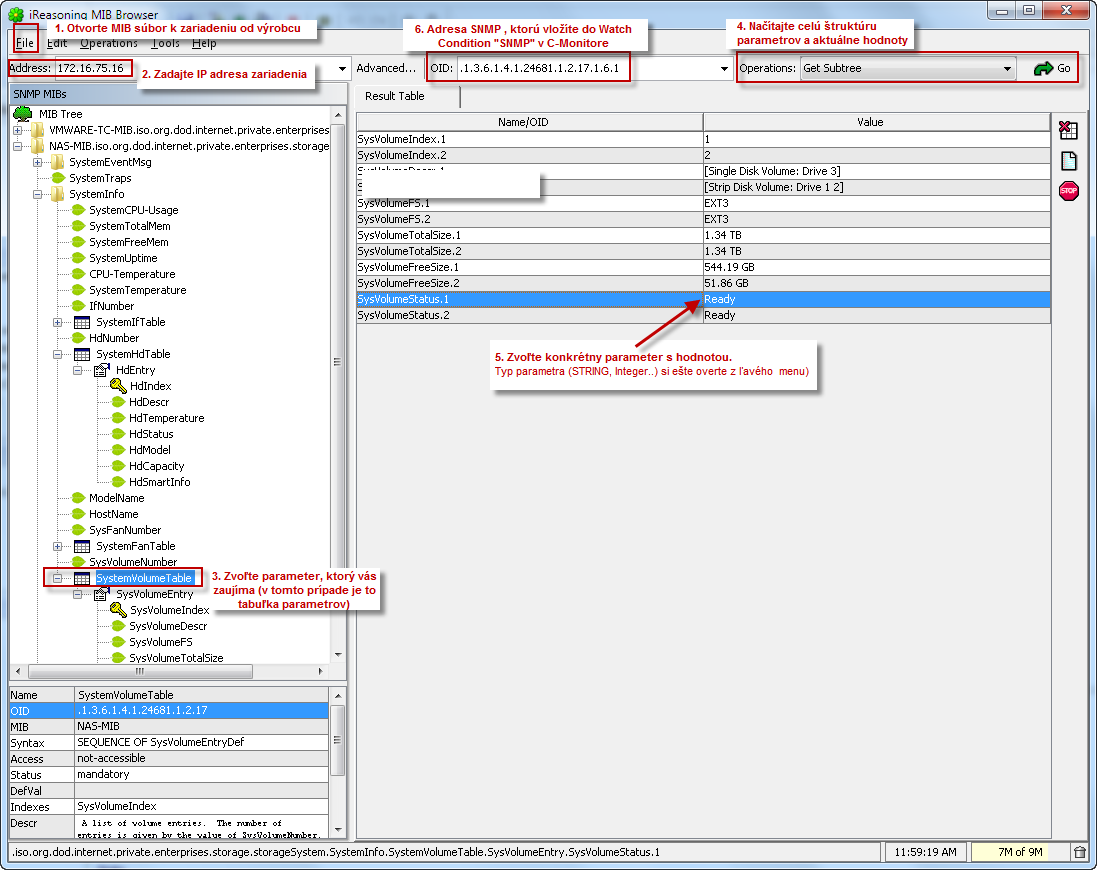Click the MIB Tree root tree icon
1097x870 pixels.
tap(22, 113)
